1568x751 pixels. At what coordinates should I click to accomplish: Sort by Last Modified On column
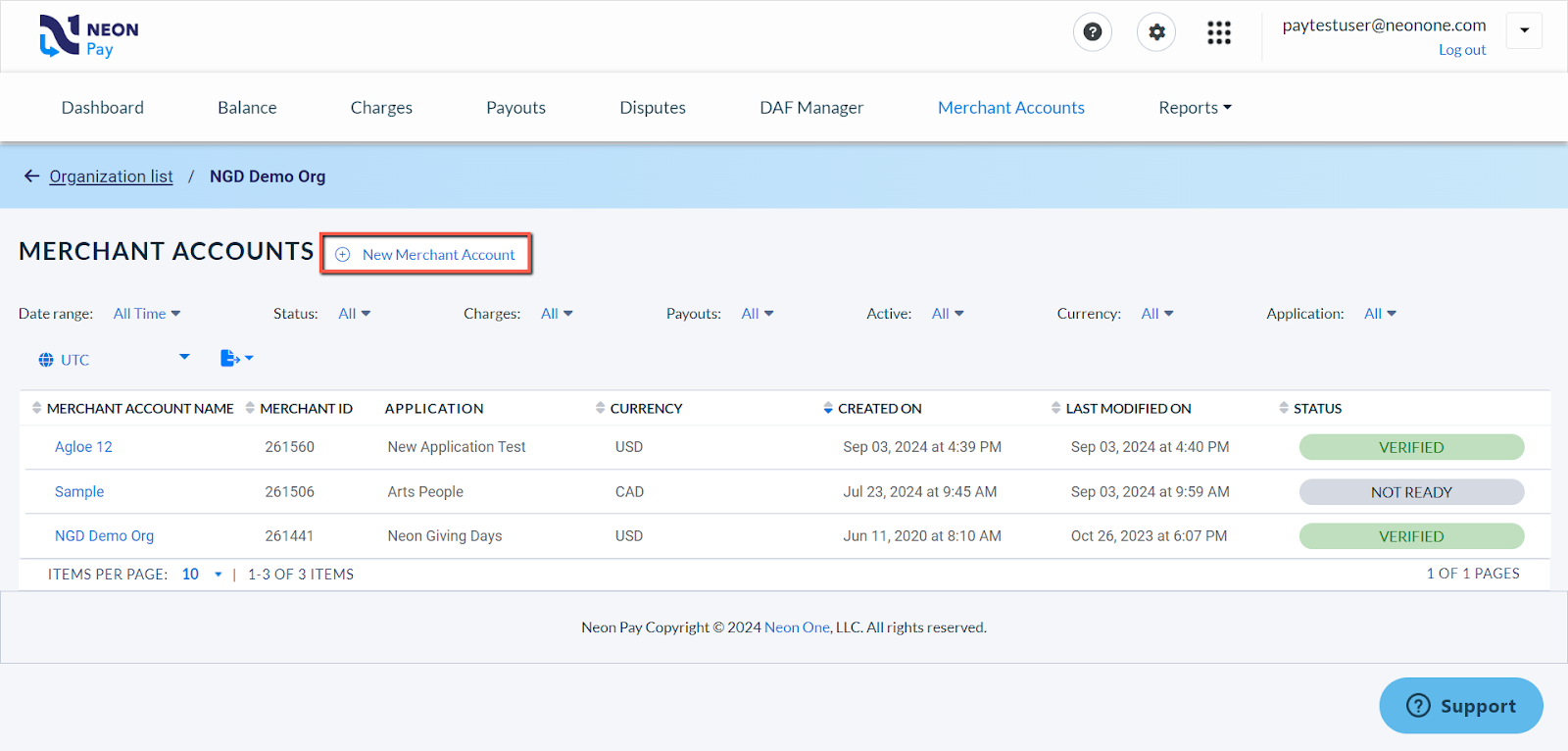[x=1121, y=408]
